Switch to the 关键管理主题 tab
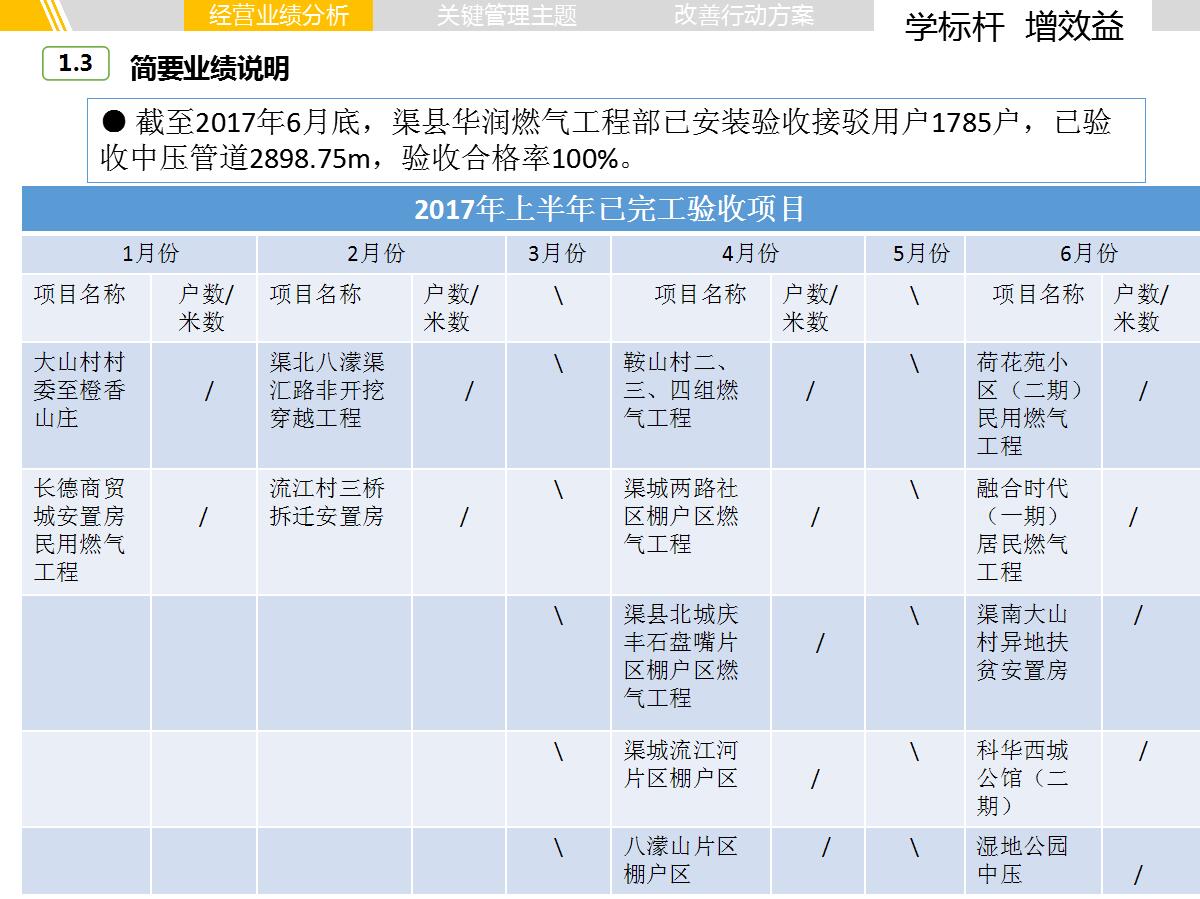1200x899 pixels. 506,15
